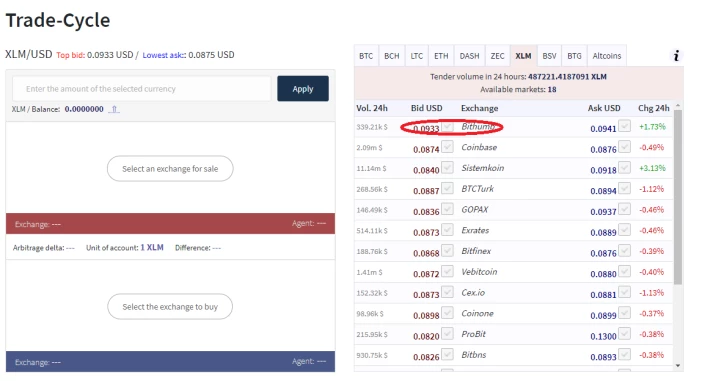Check the Bithumb ask checkbox
The width and height of the screenshot is (710, 381).
[624, 126]
